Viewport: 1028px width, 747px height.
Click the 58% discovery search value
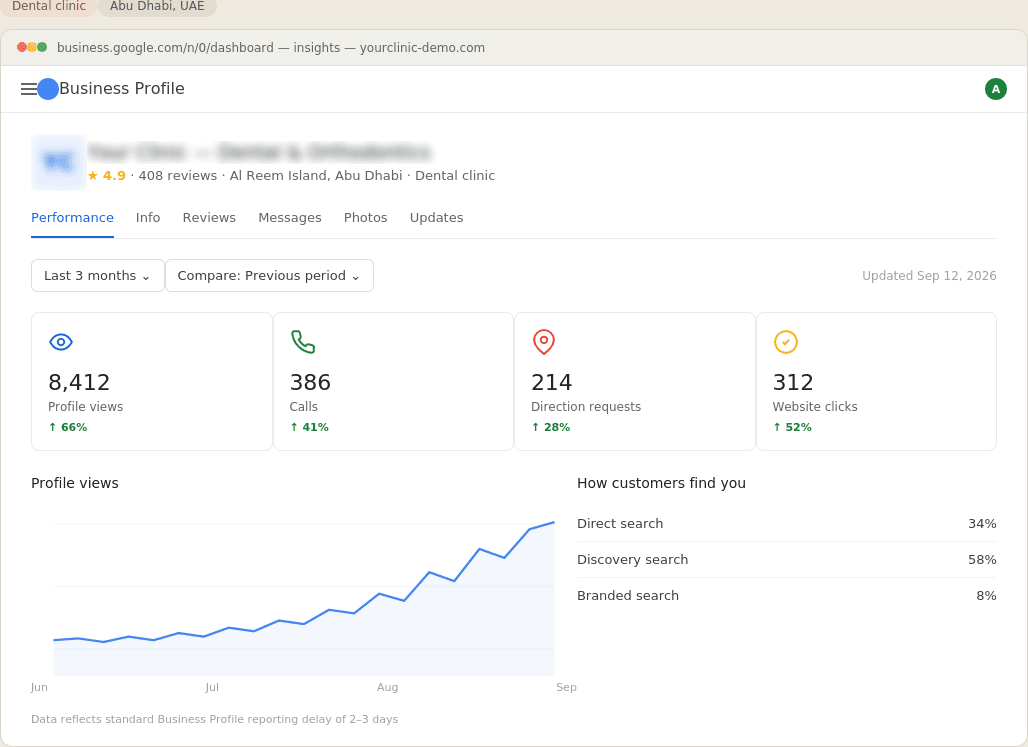(982, 559)
